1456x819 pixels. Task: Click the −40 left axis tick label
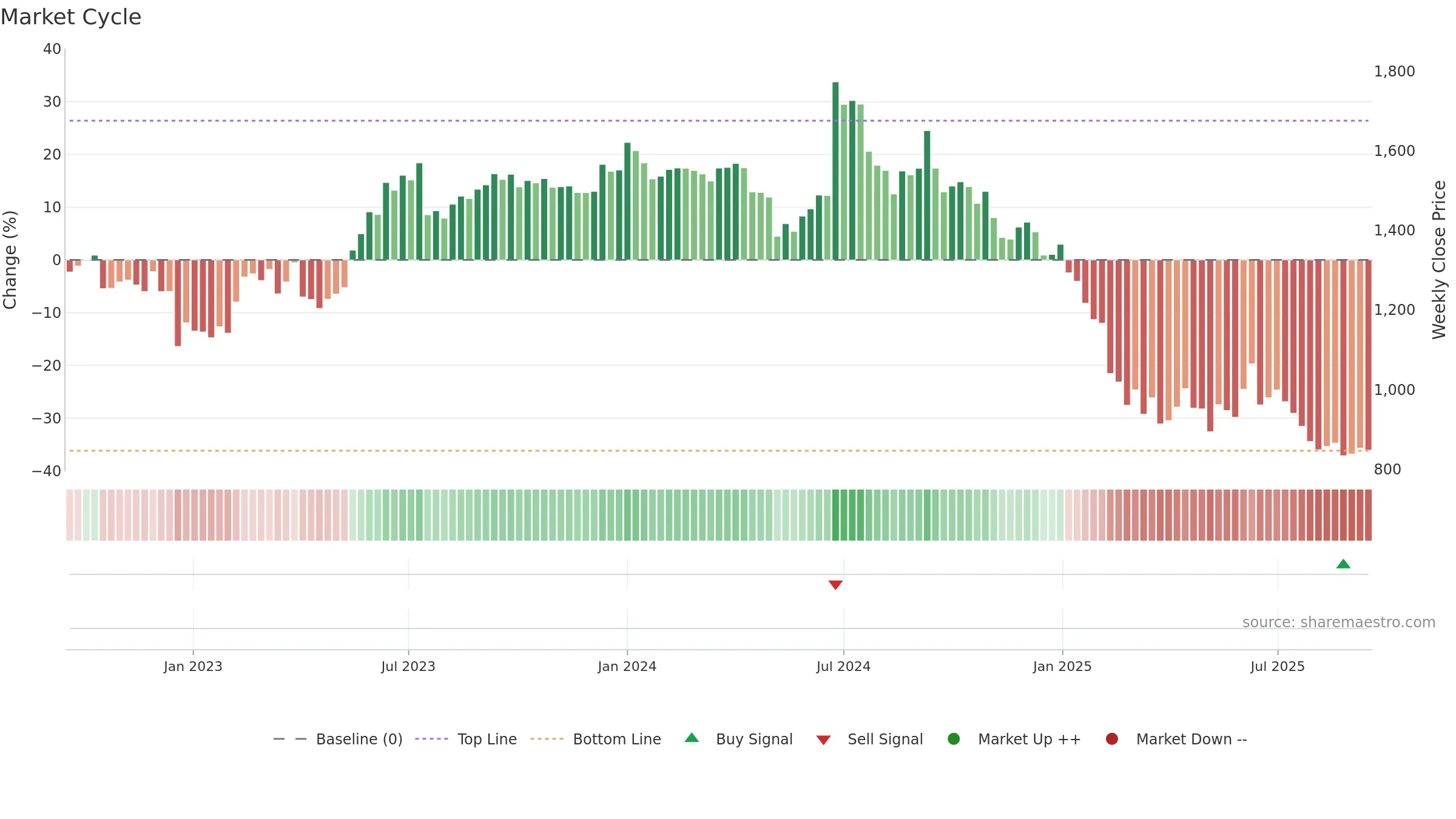coord(46,471)
